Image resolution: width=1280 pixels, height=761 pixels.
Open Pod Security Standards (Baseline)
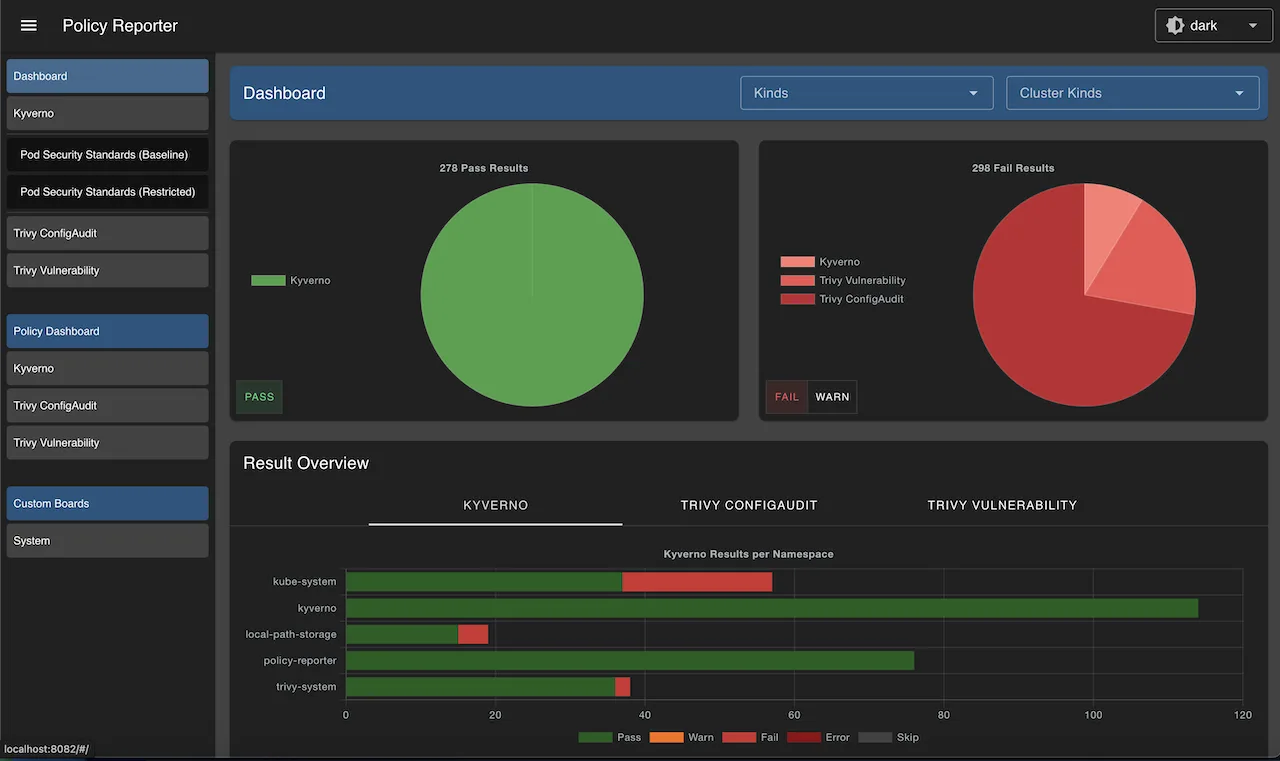(x=107, y=154)
